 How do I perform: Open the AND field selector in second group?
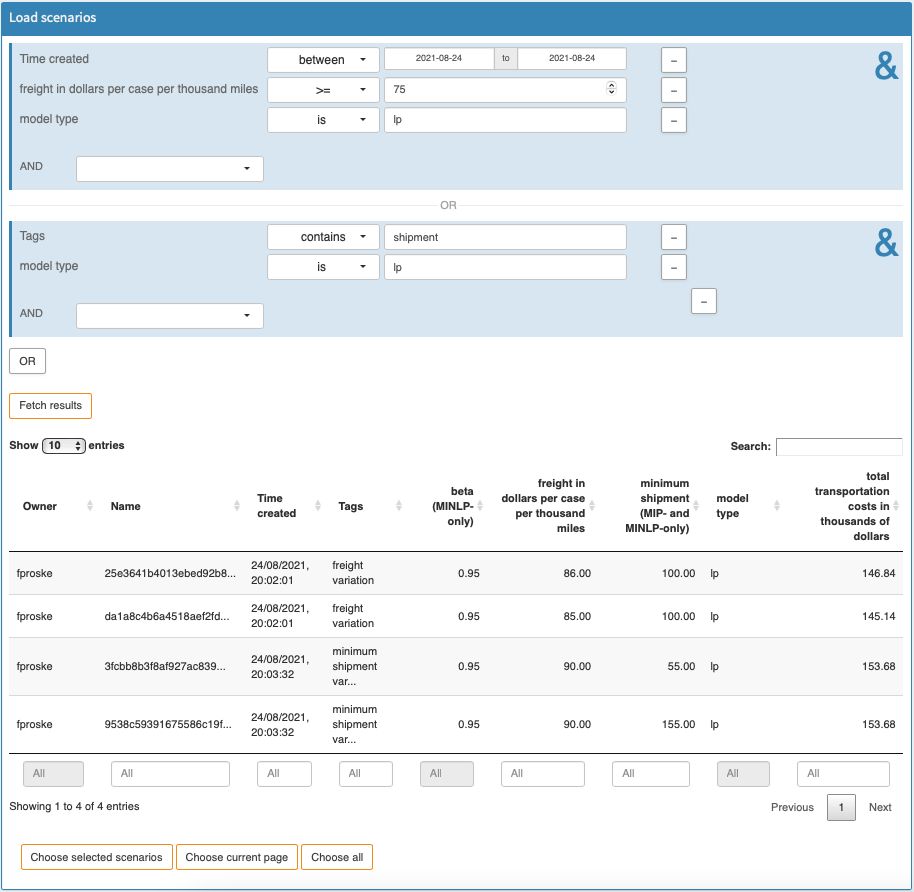(x=169, y=314)
